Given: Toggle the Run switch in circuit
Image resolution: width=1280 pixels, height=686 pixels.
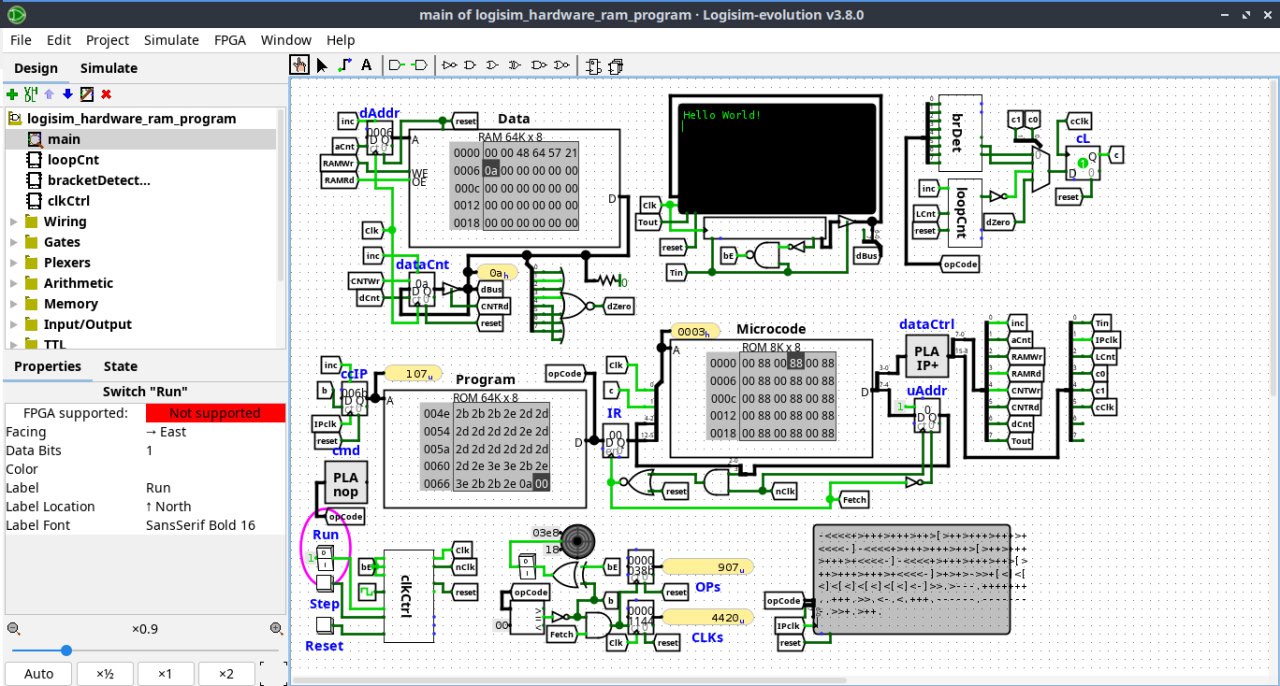Looking at the screenshot, I should click(x=325, y=558).
